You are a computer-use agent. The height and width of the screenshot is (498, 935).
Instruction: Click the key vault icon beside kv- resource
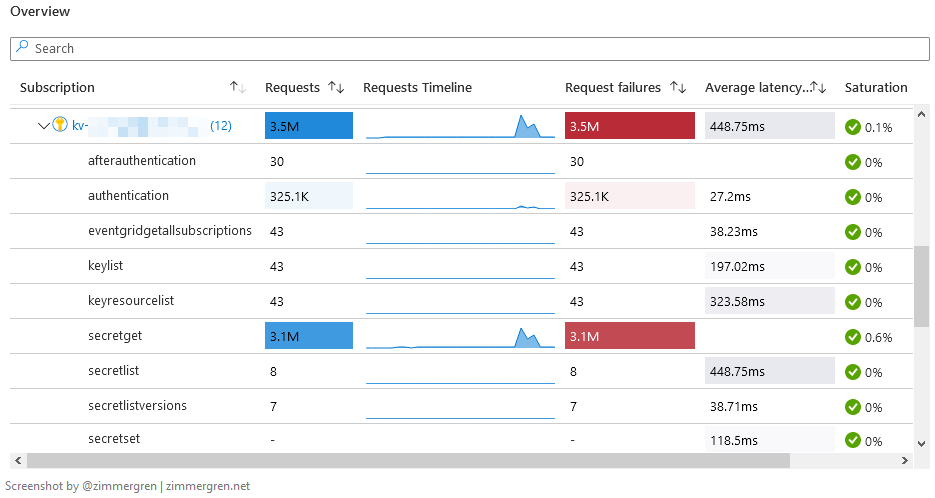click(59, 126)
